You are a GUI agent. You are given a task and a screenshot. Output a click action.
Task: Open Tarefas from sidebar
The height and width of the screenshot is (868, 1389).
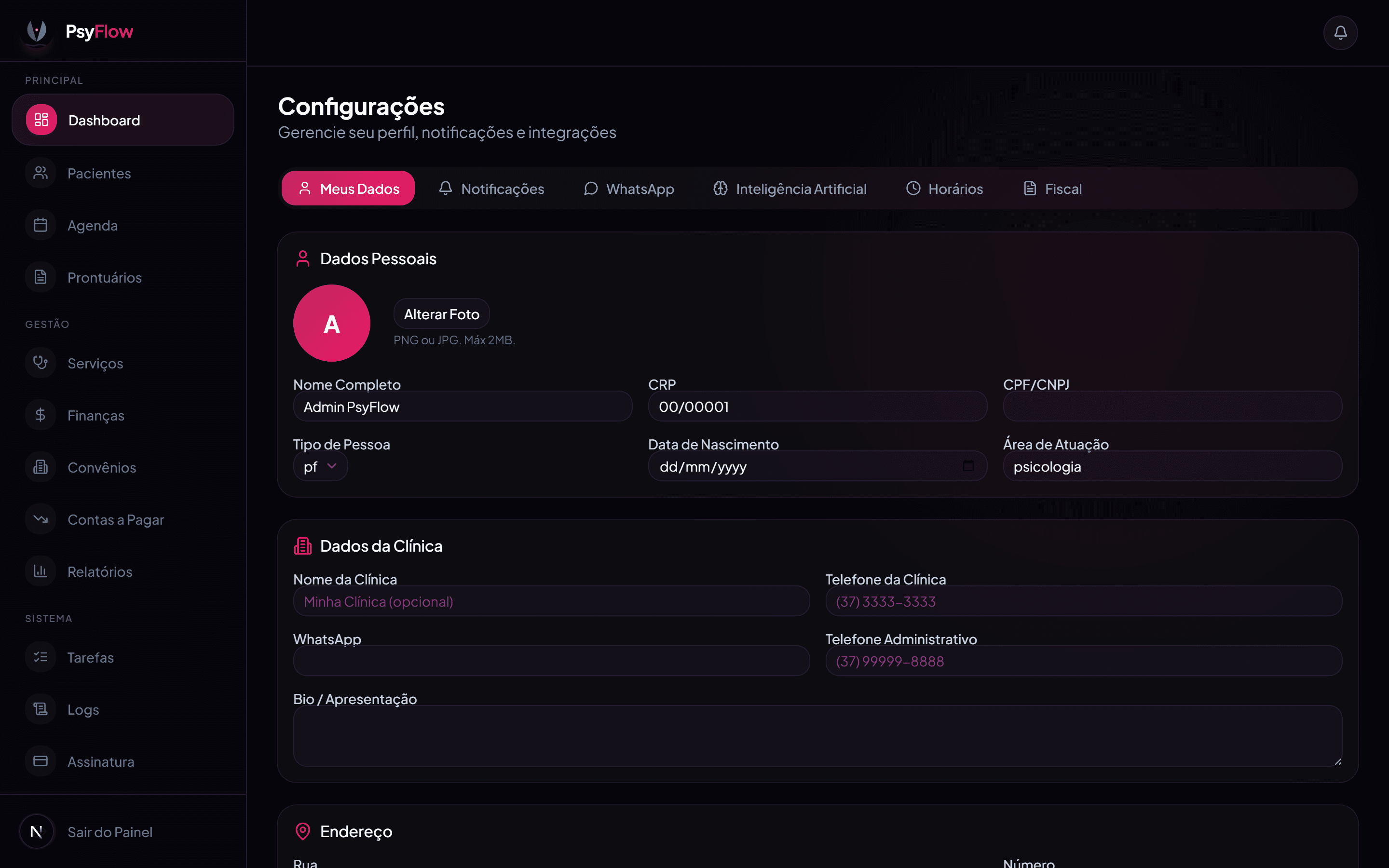(123, 657)
